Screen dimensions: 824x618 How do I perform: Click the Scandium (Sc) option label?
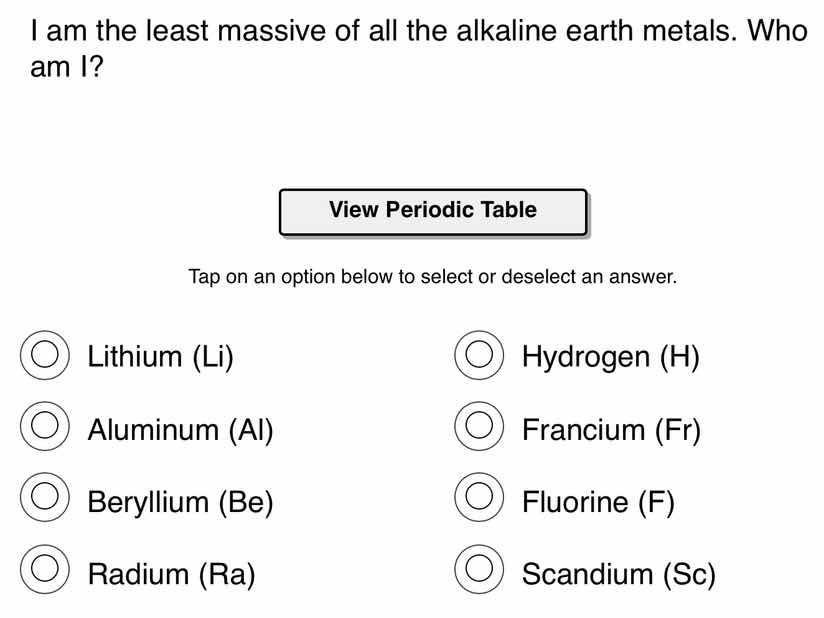(617, 573)
